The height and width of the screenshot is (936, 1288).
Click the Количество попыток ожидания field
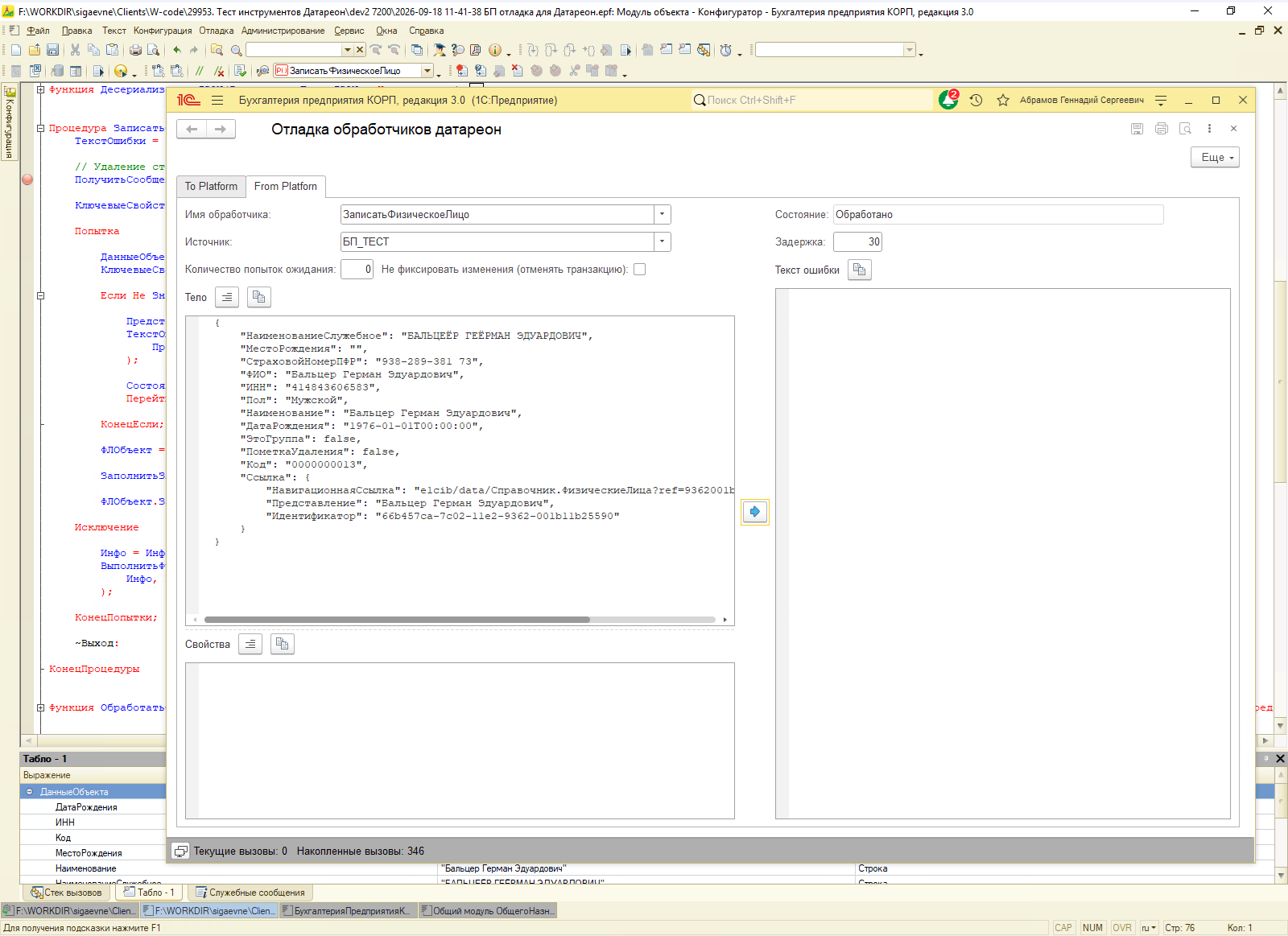[357, 270]
